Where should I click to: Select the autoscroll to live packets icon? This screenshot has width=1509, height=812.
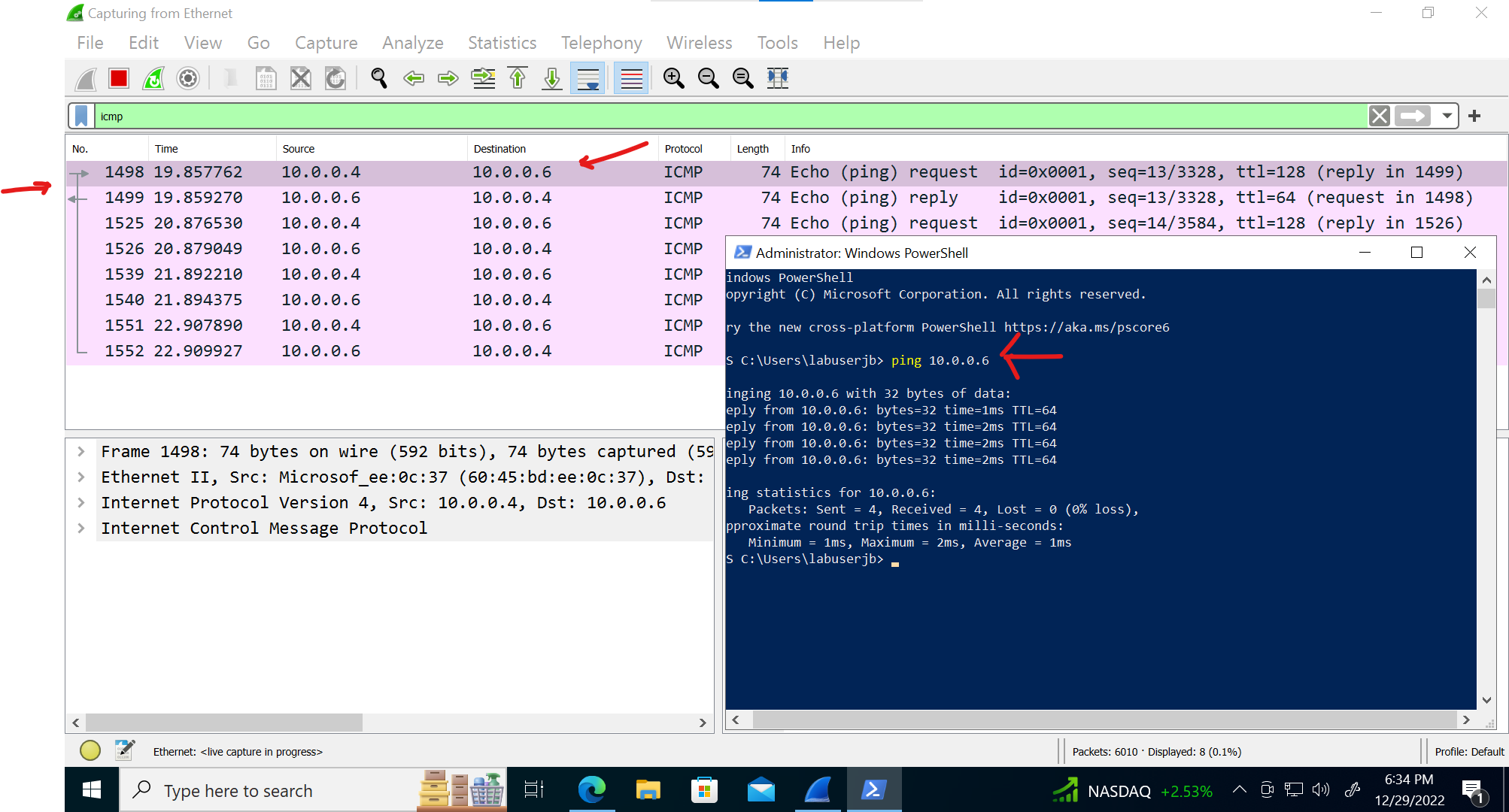point(587,78)
